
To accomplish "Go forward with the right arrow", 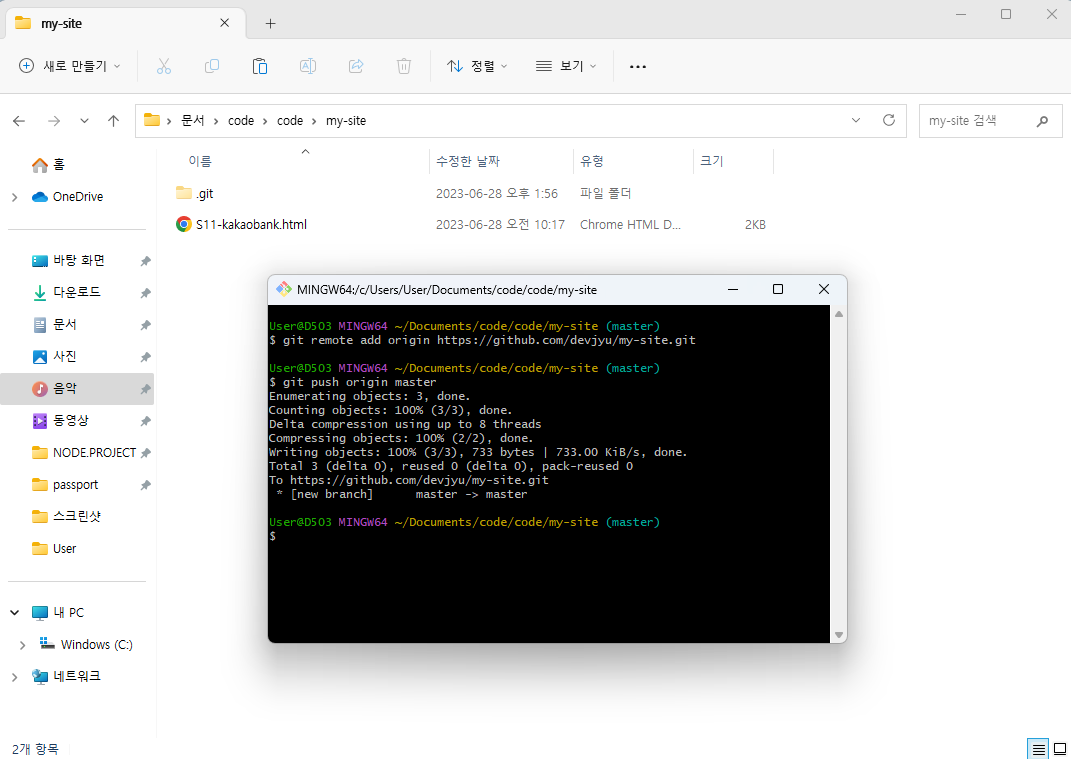I will pos(54,121).
